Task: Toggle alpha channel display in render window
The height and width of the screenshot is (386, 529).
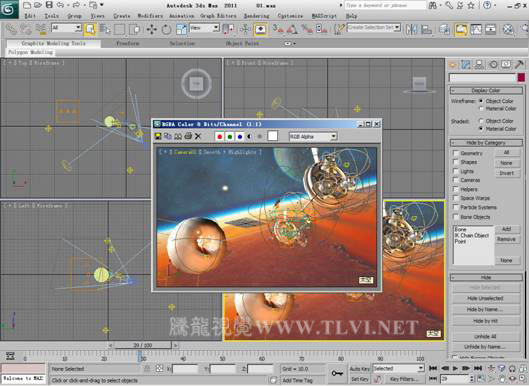Action: pos(250,136)
